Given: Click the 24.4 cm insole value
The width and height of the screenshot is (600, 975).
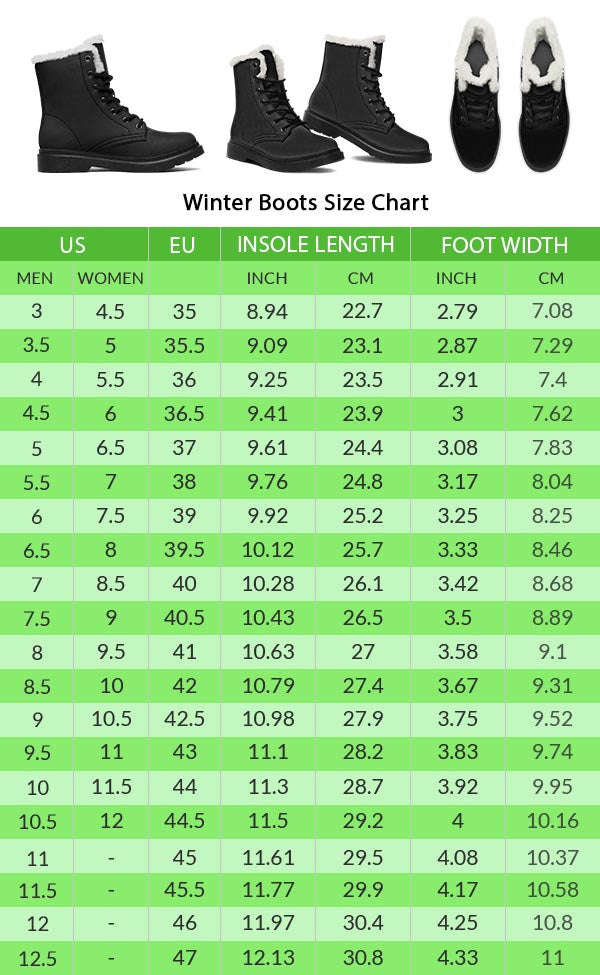Looking at the screenshot, I should (x=362, y=448).
